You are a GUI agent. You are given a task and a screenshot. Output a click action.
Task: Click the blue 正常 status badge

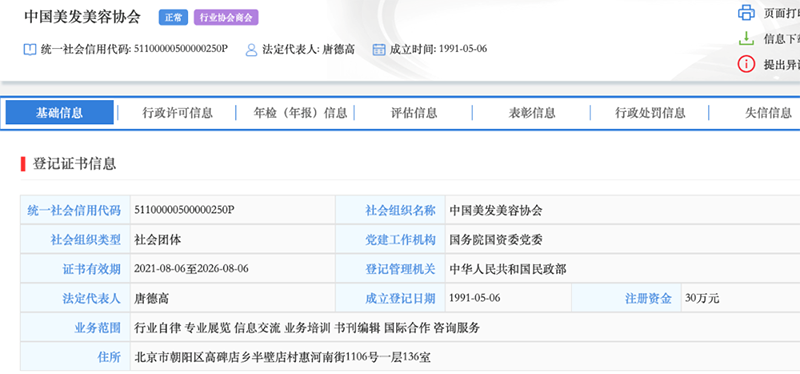click(173, 18)
